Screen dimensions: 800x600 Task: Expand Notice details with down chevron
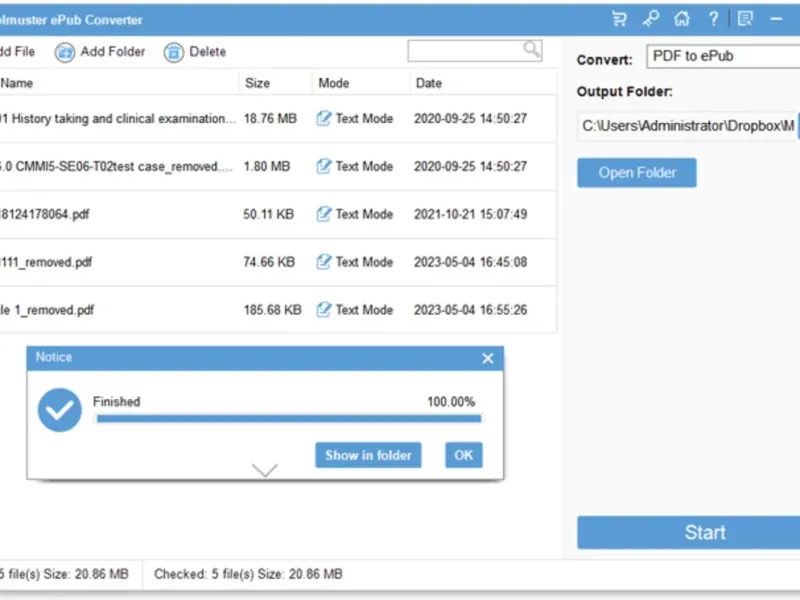[x=265, y=469]
